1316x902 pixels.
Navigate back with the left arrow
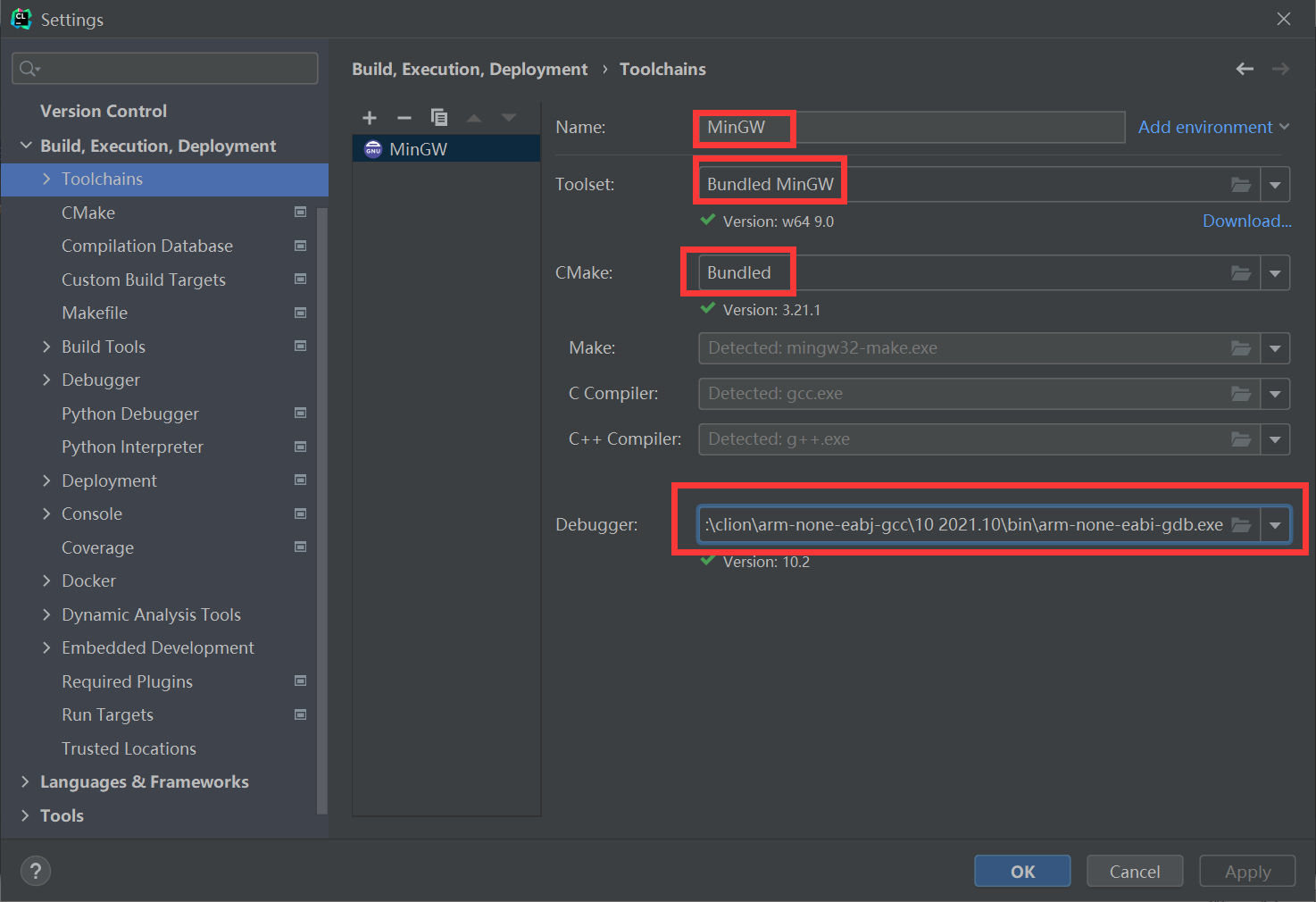(1245, 69)
